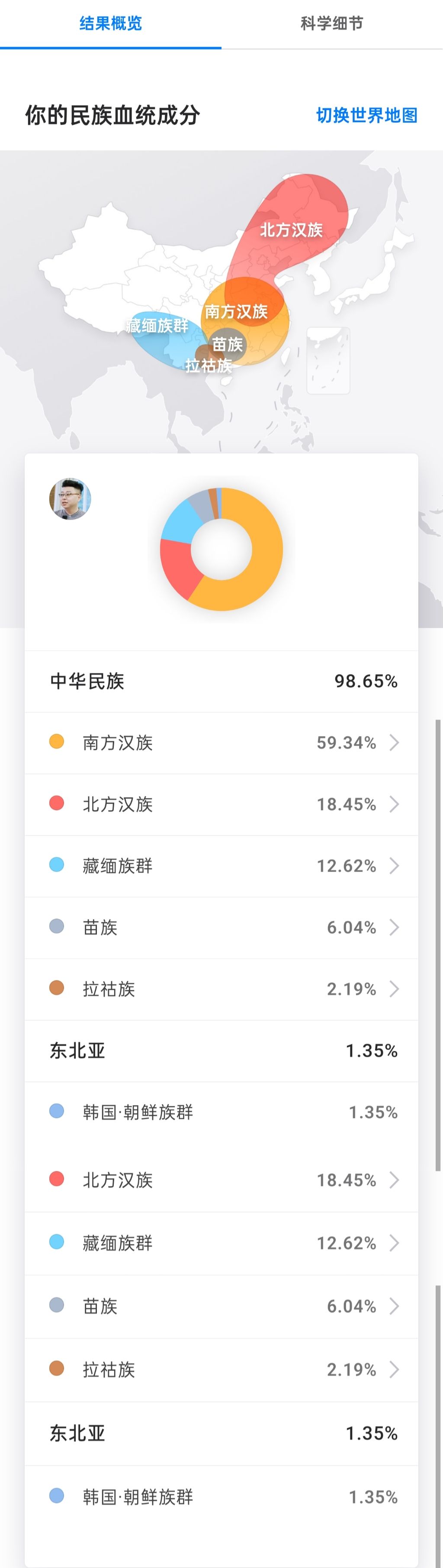443x1568 pixels.
Task: Select the 结果概览 tab
Action: 111,24
